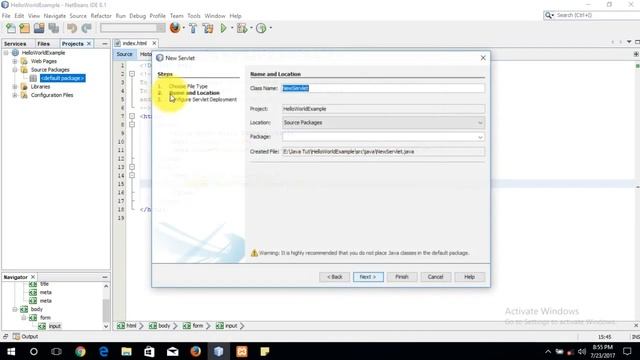Select the input node in Navigator
Screen dimensions: 640x360
(x=55, y=326)
